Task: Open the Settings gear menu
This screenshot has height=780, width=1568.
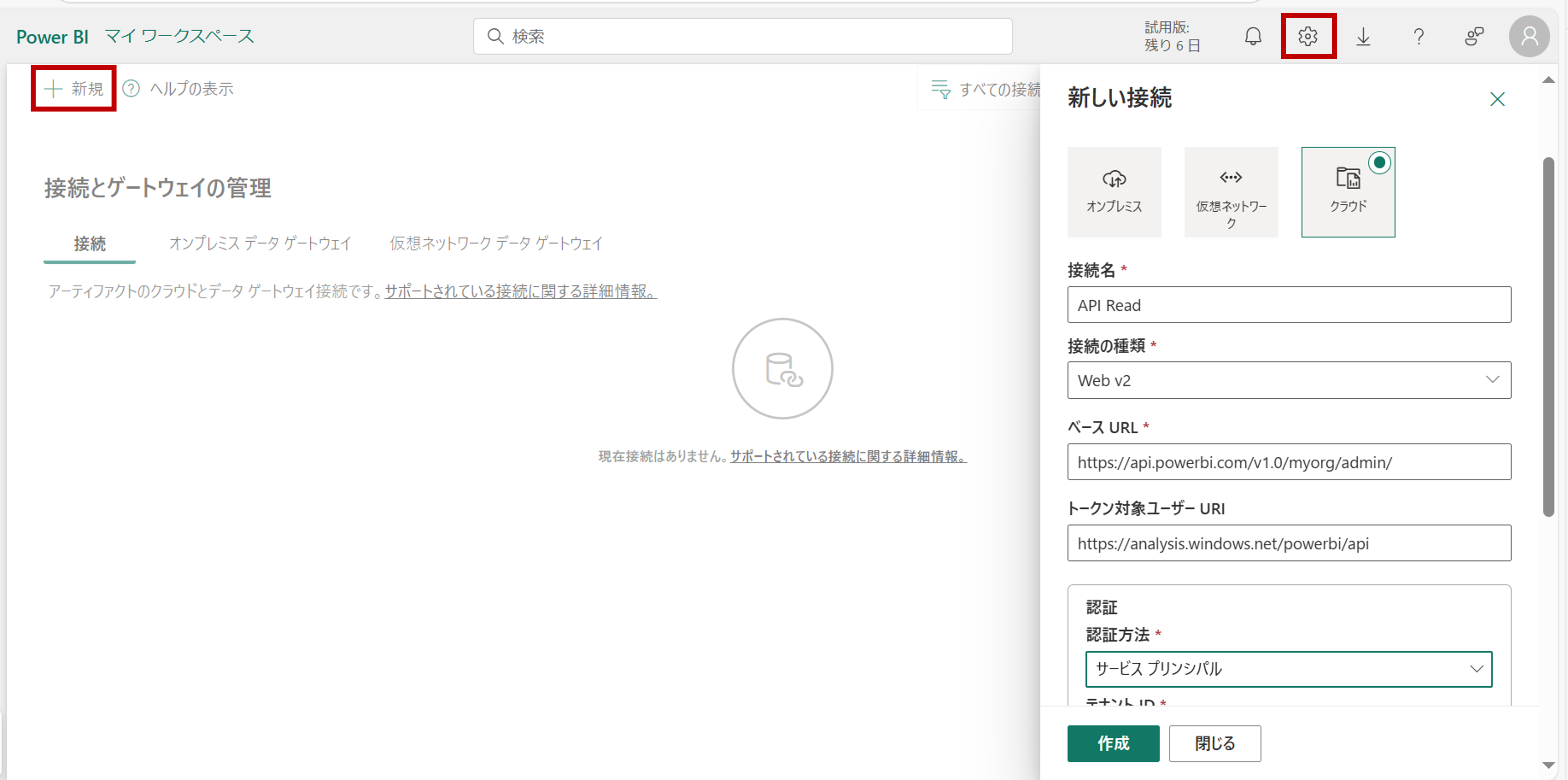Action: tap(1308, 36)
